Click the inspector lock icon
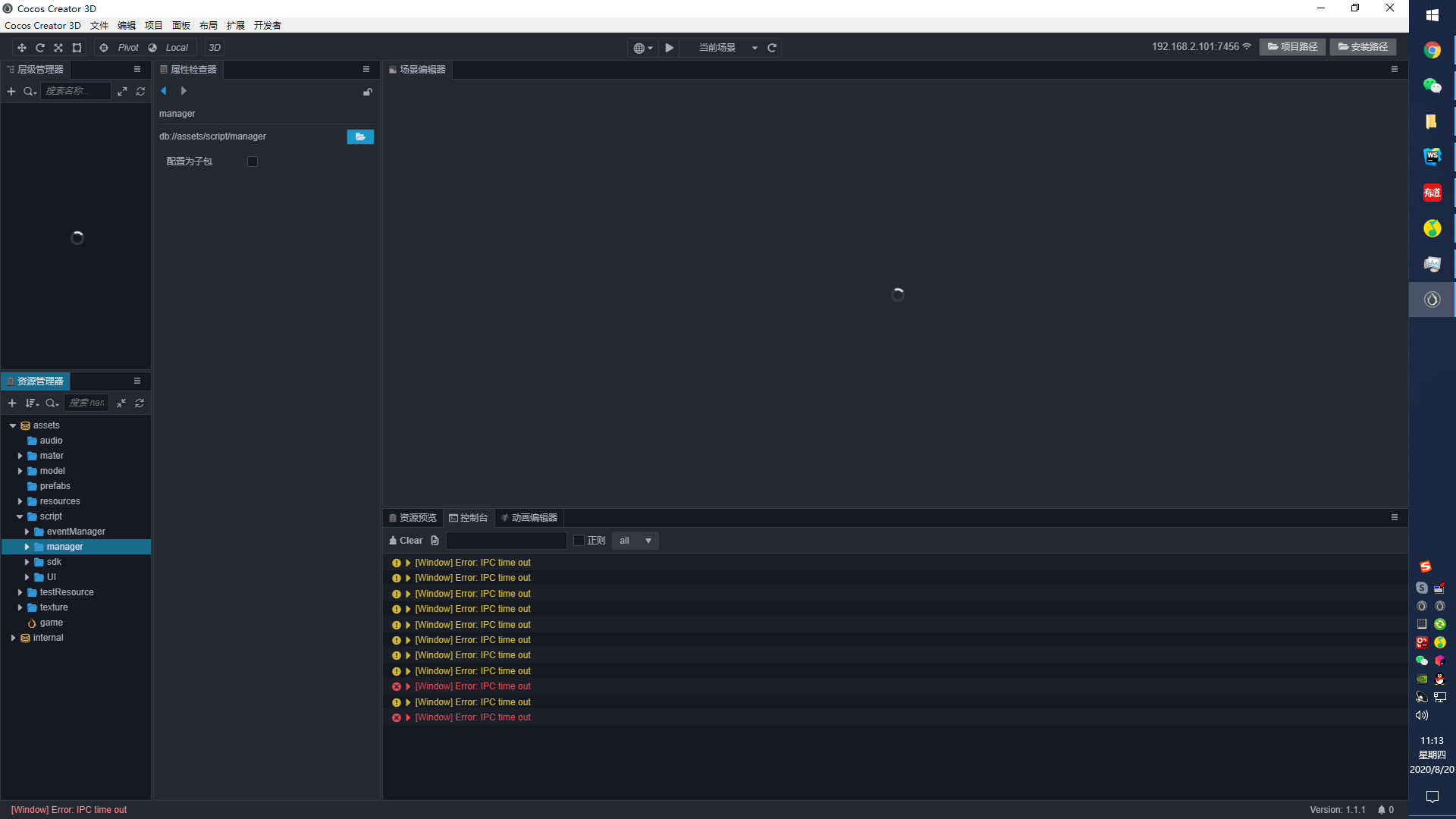 pyautogui.click(x=368, y=92)
